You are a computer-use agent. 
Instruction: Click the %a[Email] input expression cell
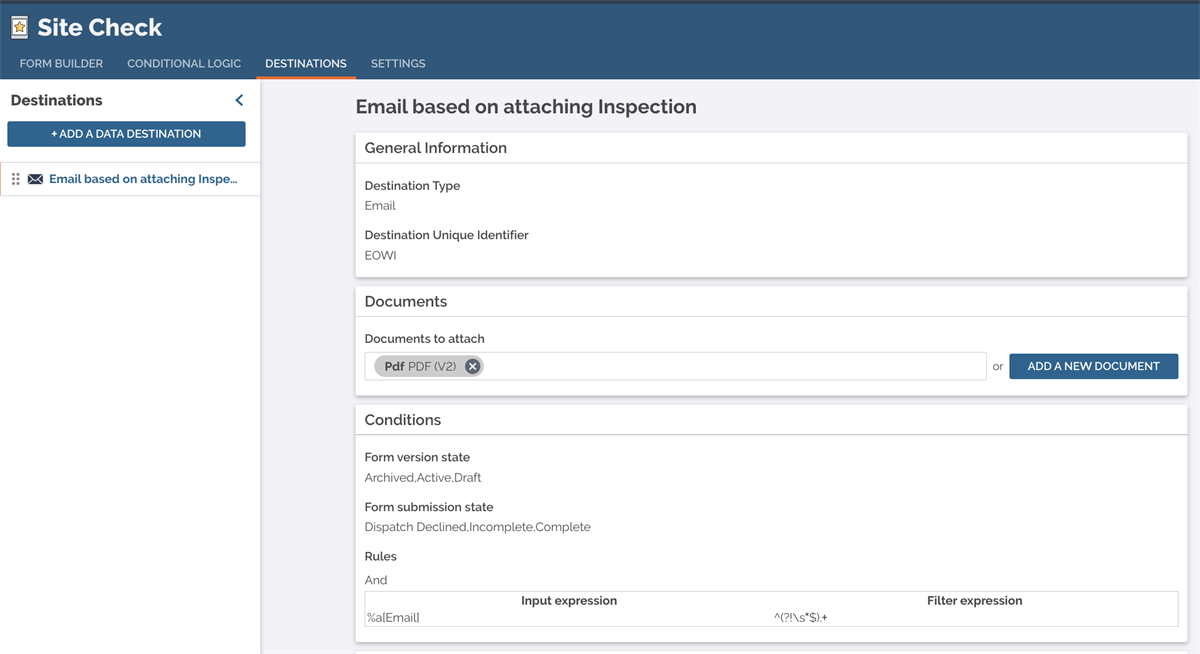point(393,618)
